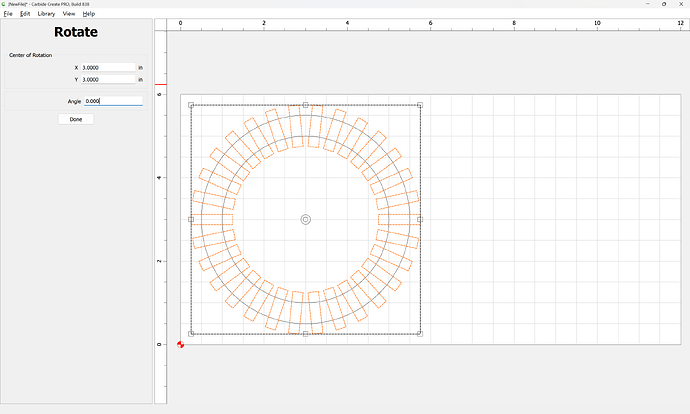Focus the Angle input field
The image size is (690, 414).
pyautogui.click(x=112, y=101)
